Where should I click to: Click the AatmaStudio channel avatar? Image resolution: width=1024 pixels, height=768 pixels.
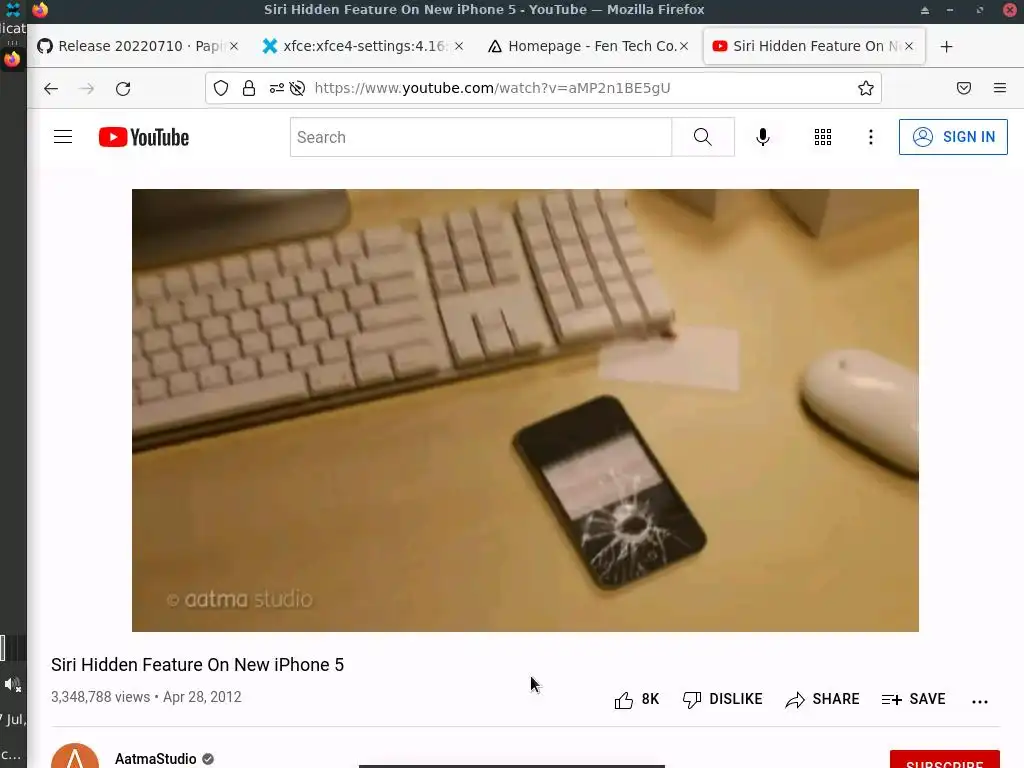[75, 756]
